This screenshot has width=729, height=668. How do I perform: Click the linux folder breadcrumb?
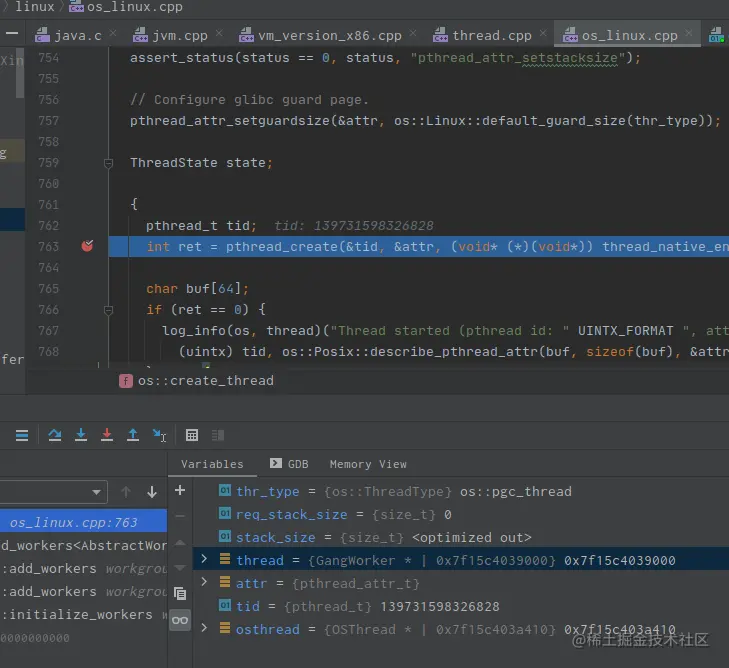pyautogui.click(x=34, y=7)
